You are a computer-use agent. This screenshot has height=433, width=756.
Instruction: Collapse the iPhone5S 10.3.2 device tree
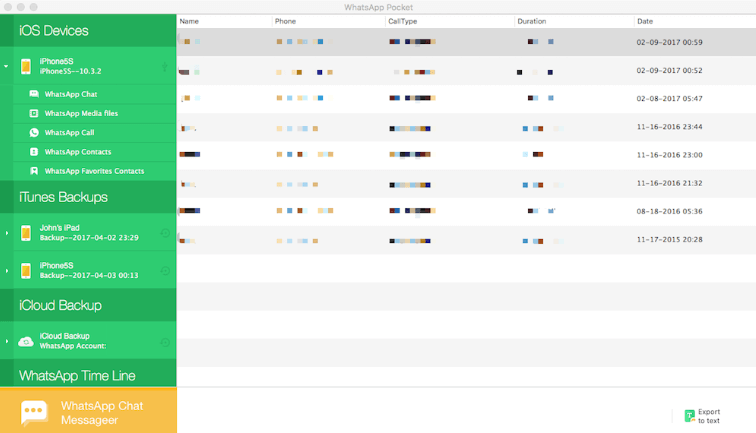(x=6, y=66)
